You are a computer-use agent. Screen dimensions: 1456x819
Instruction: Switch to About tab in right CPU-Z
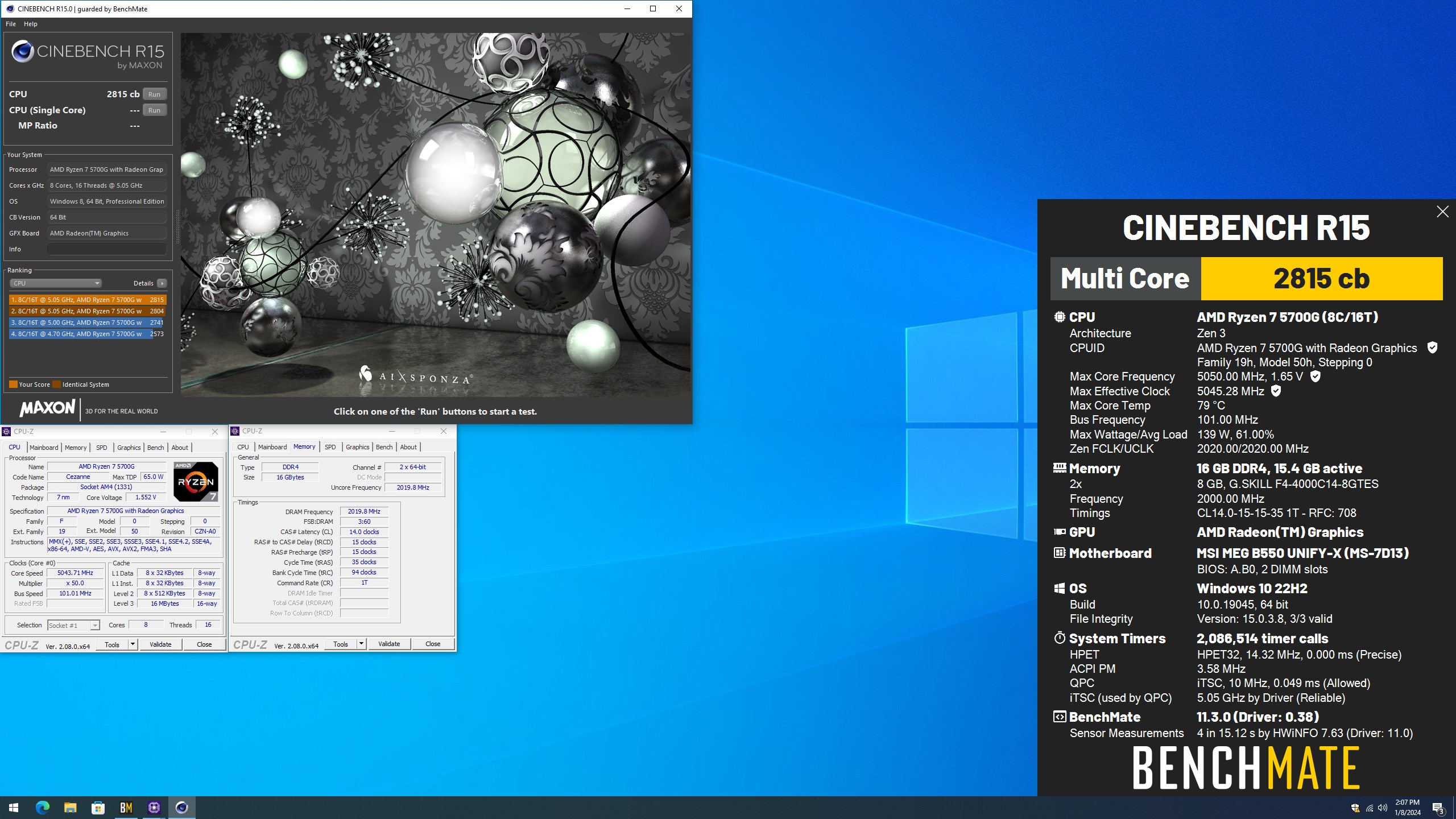pos(408,447)
